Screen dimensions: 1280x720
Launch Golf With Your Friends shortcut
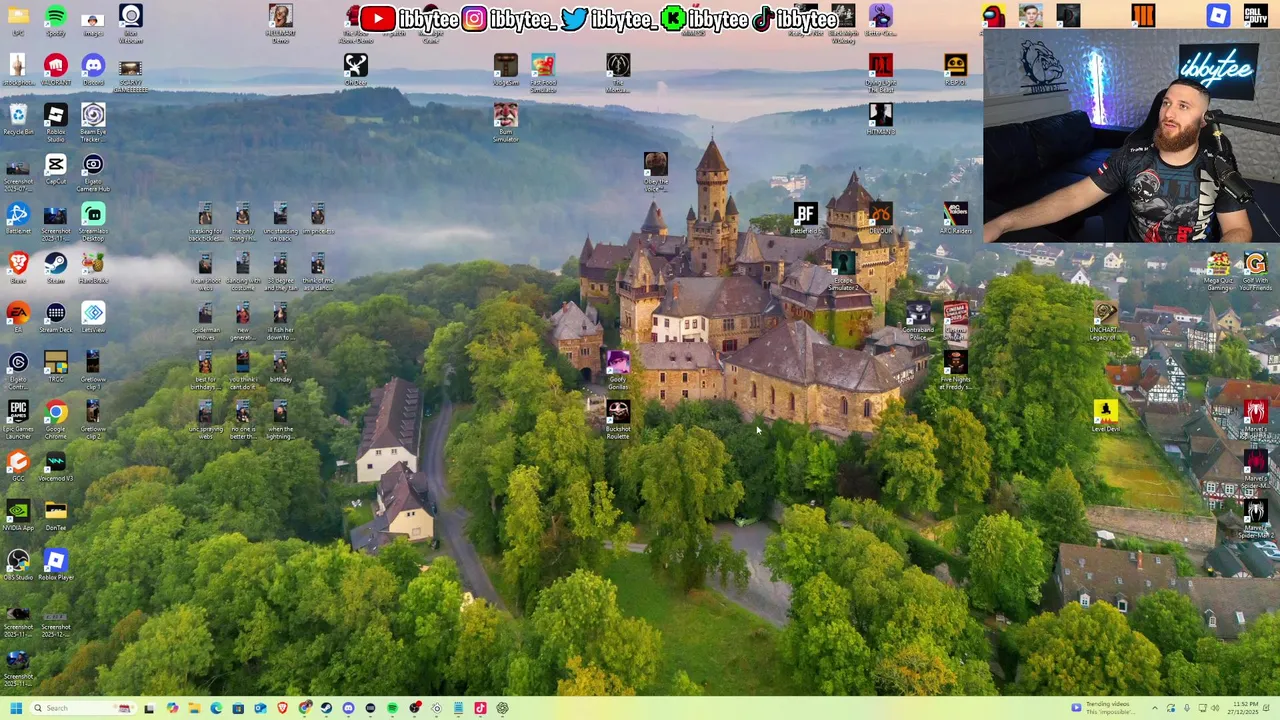pos(1255,271)
